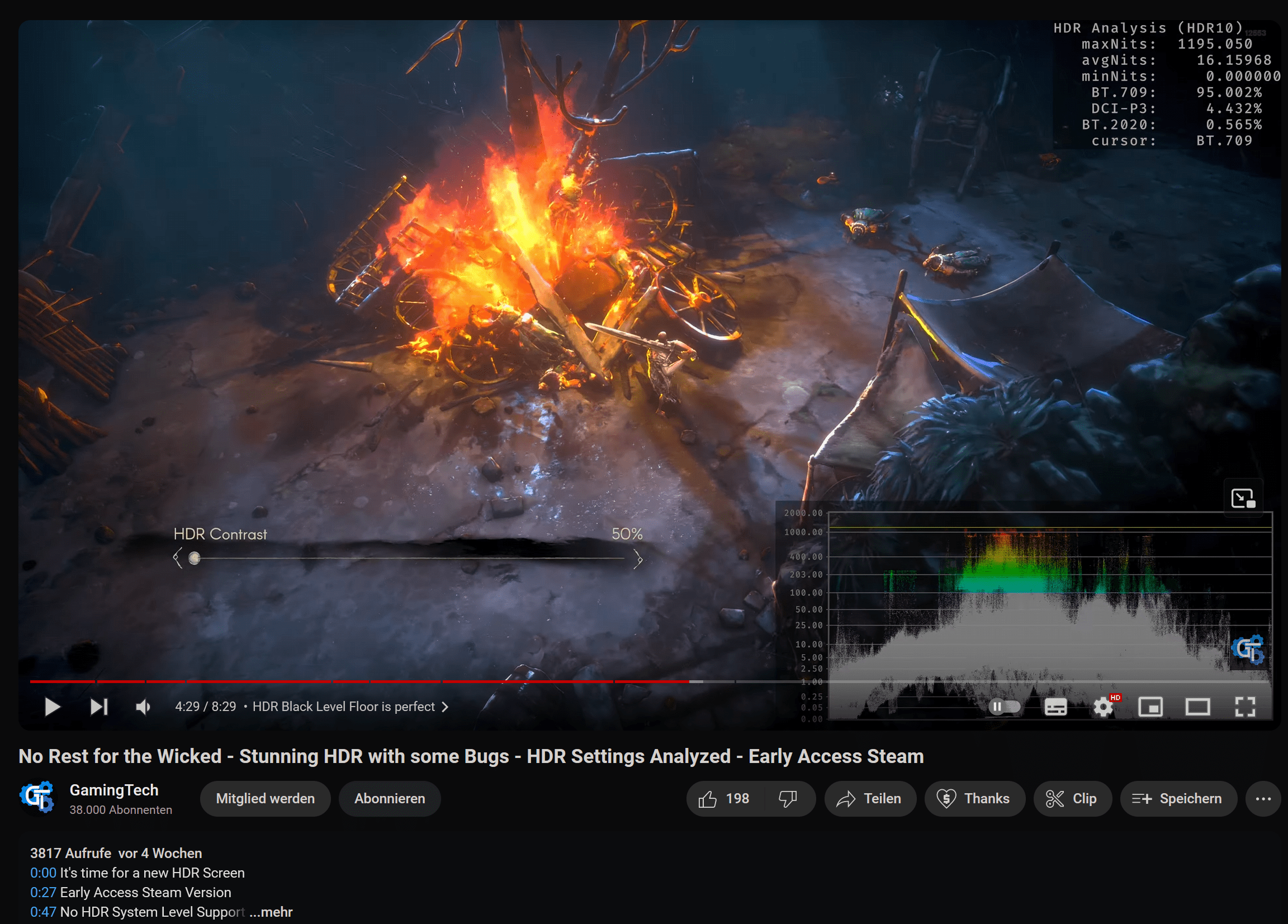
Task: Click '3817 Aufrufe vor 4 Wochen' text
Action: coord(116,853)
